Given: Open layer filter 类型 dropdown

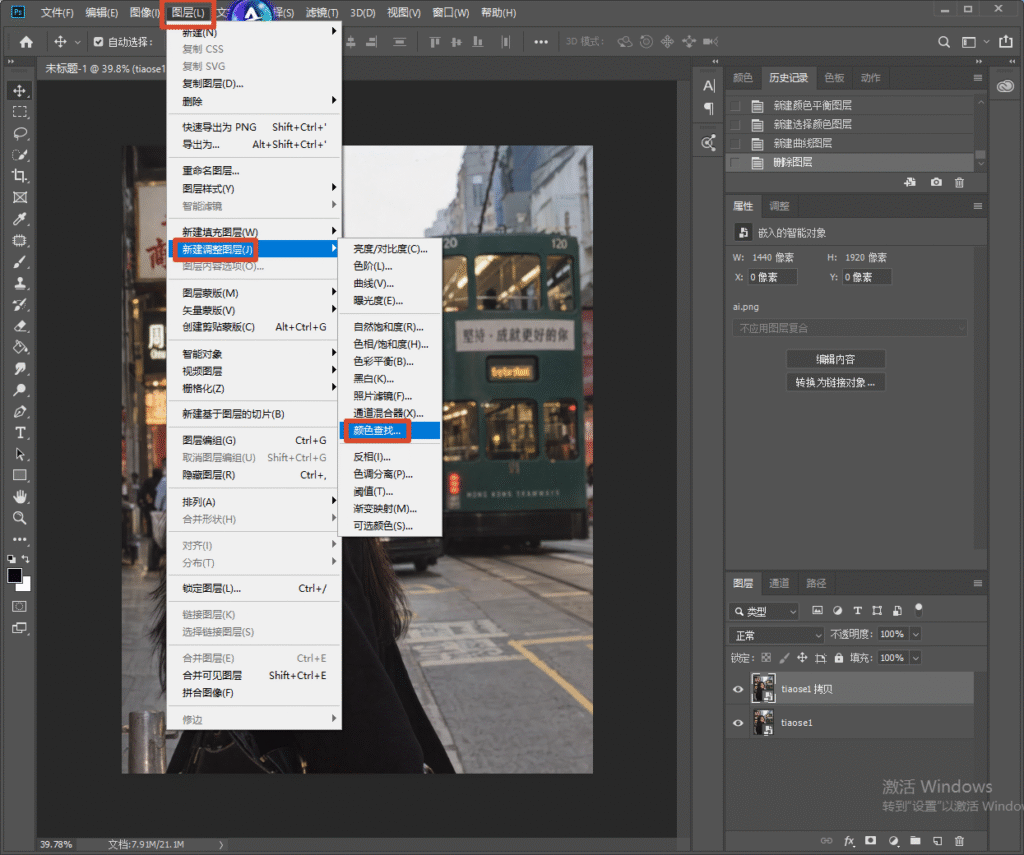Looking at the screenshot, I should (763, 611).
